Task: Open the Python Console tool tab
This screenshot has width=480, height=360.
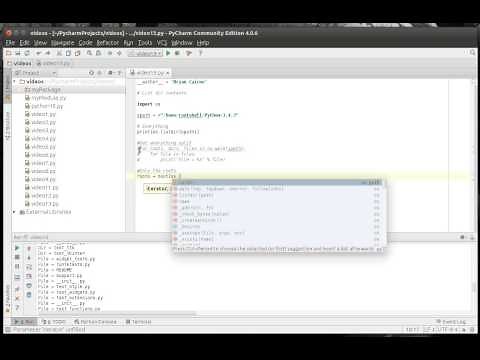Action: click(96, 322)
